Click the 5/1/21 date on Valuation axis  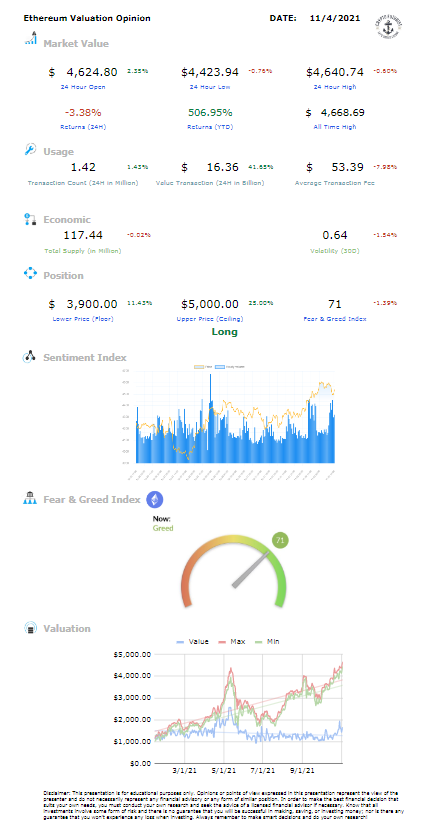(224, 771)
